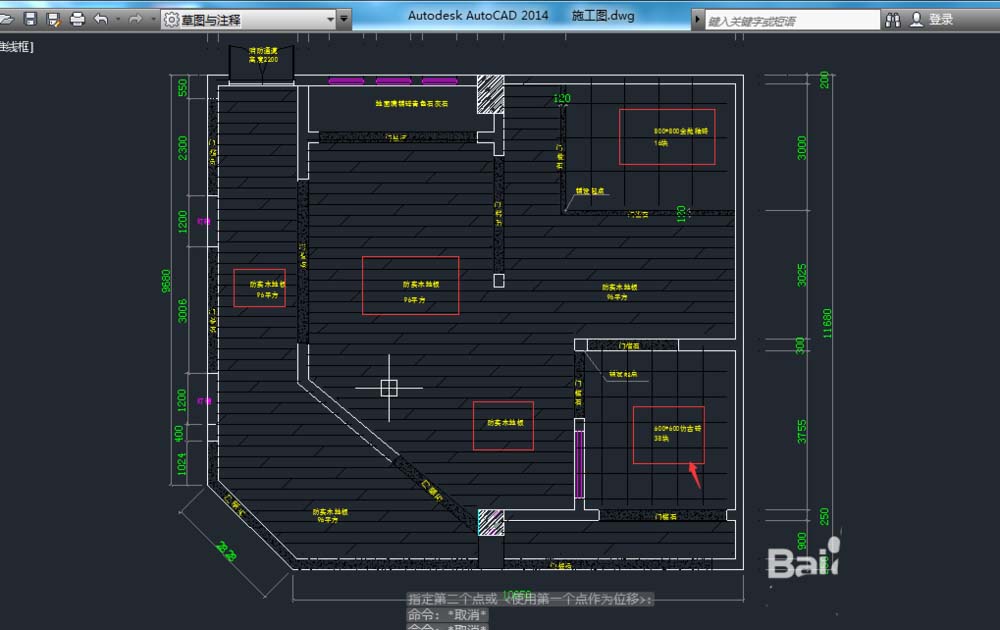Click the Save icon in quick access toolbar
The image size is (1000, 630).
tap(30, 19)
